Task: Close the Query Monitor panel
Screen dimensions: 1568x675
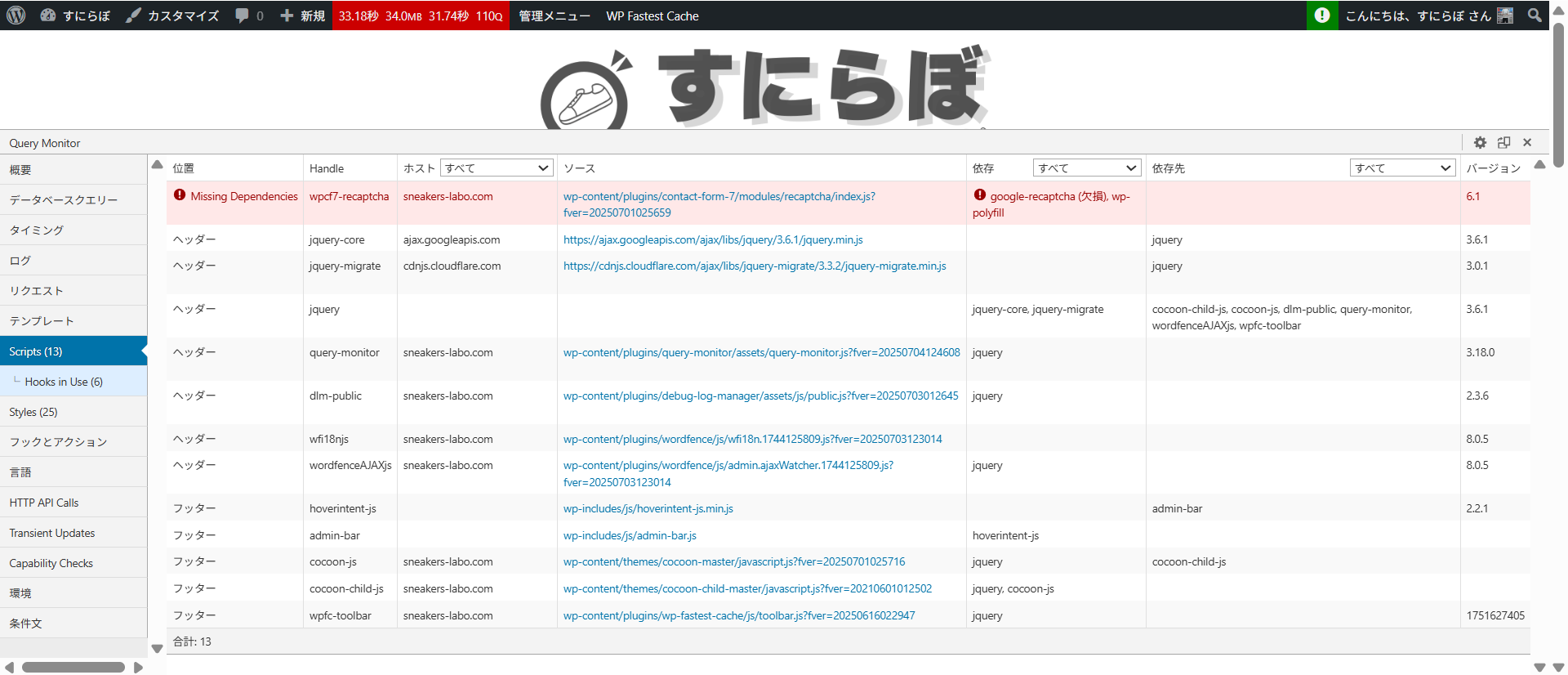Action: click(x=1527, y=142)
